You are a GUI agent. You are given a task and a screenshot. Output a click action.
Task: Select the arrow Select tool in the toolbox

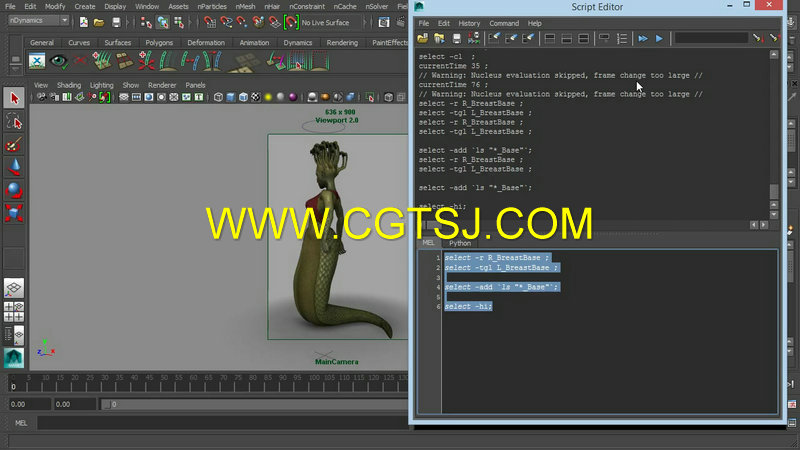14,97
